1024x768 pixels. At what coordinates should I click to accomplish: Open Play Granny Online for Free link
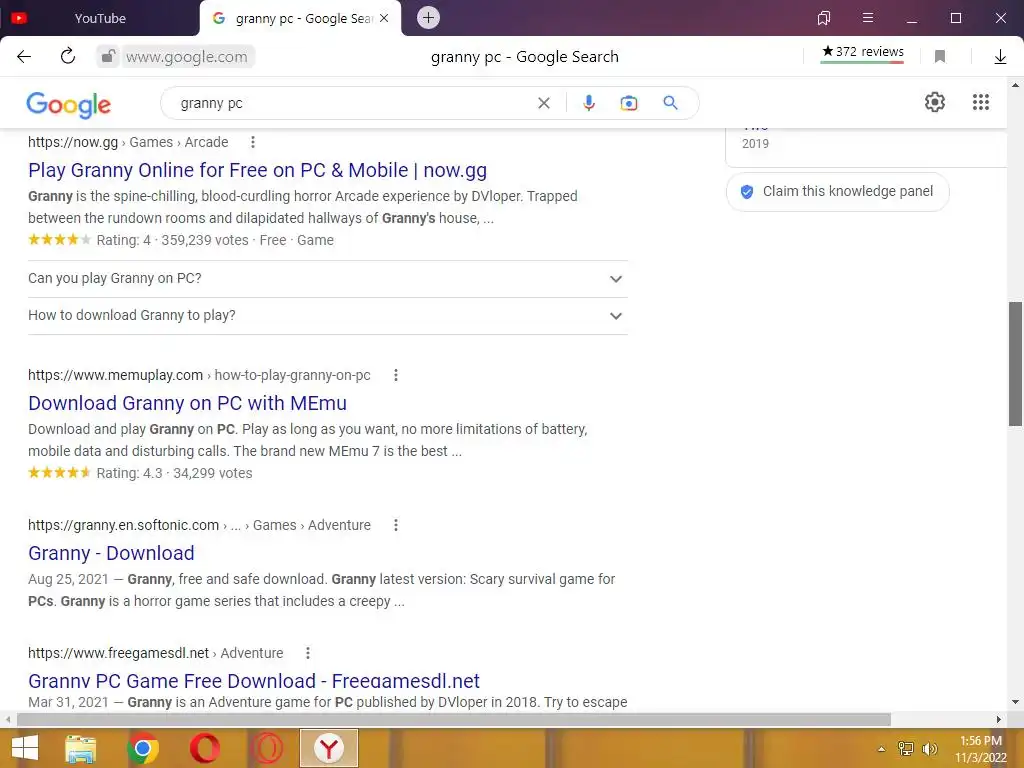coord(257,170)
